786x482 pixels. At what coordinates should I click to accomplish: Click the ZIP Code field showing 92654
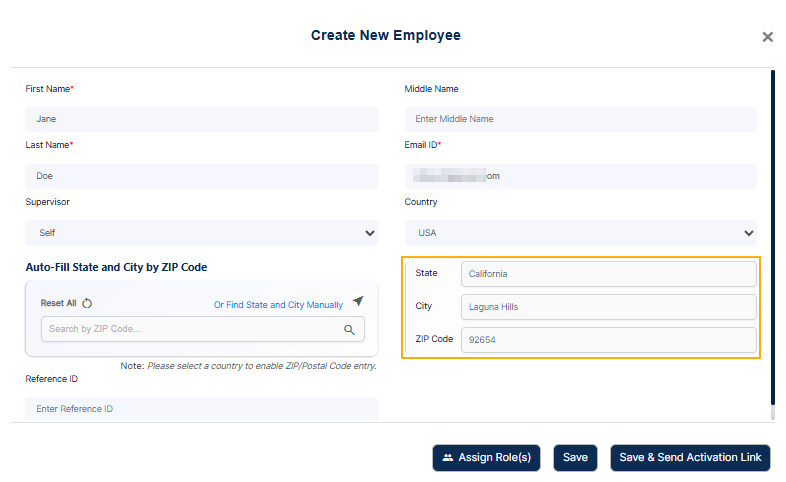[x=609, y=340]
